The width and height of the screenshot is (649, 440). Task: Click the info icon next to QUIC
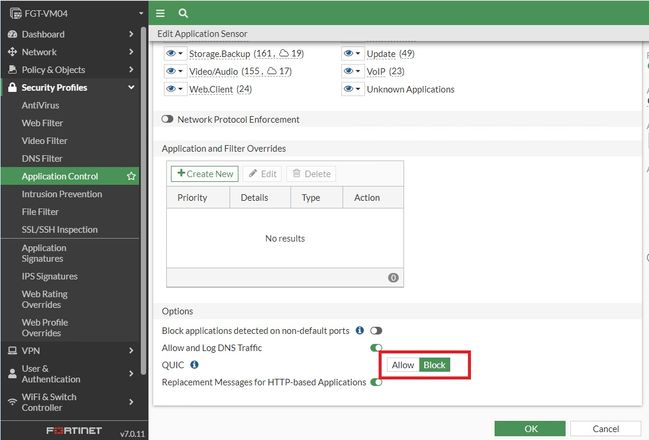coord(194,365)
